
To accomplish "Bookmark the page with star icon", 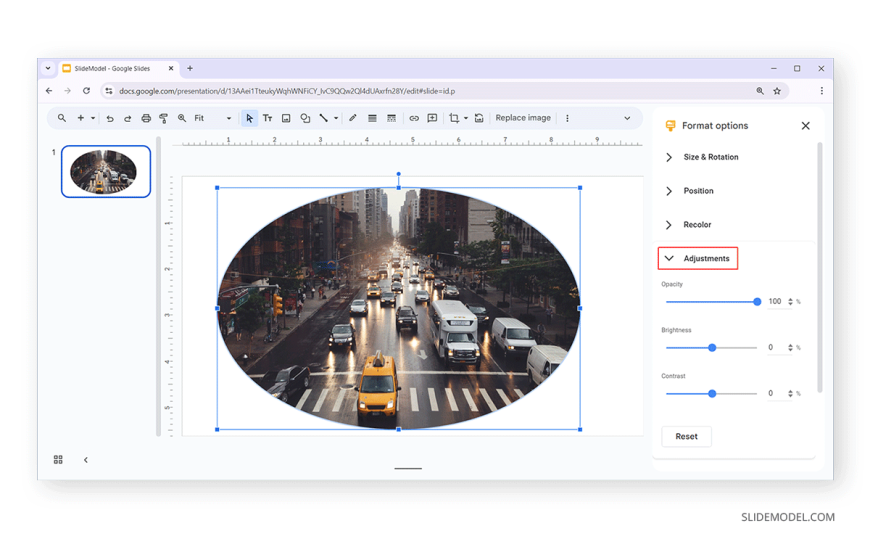I will coord(777,91).
